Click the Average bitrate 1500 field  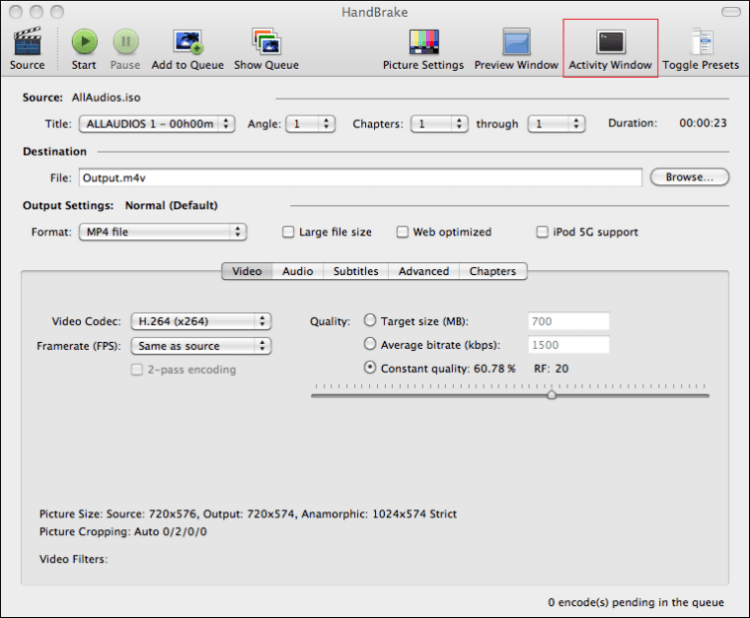pos(568,344)
